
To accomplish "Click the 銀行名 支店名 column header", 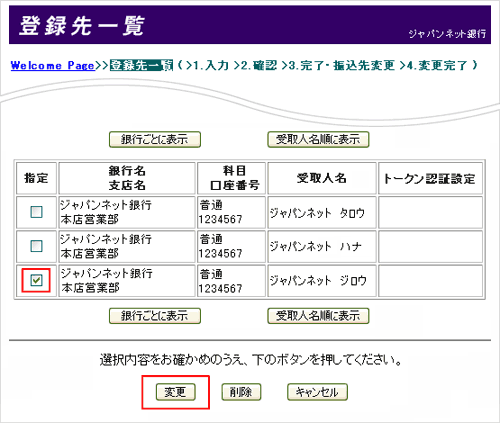I will (127, 178).
